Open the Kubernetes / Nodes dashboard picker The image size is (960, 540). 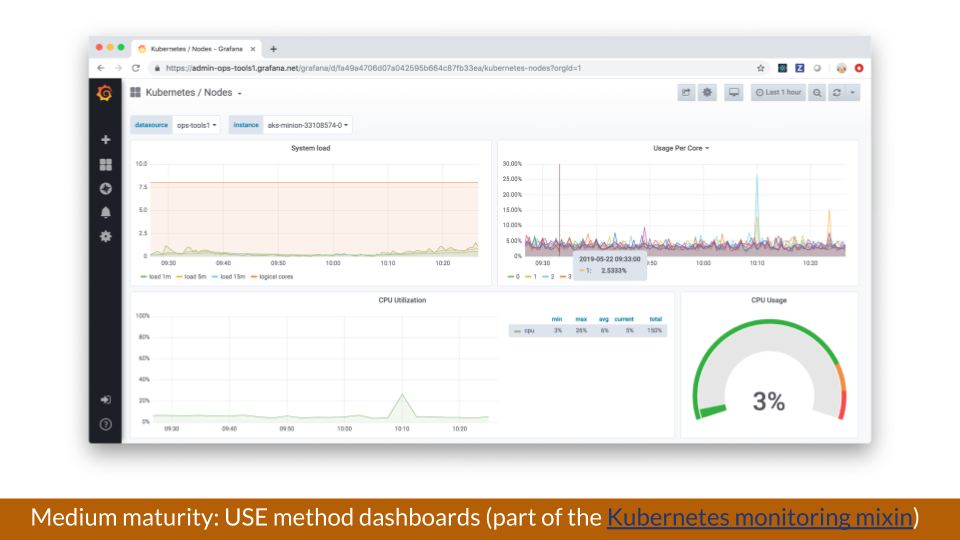coord(187,92)
